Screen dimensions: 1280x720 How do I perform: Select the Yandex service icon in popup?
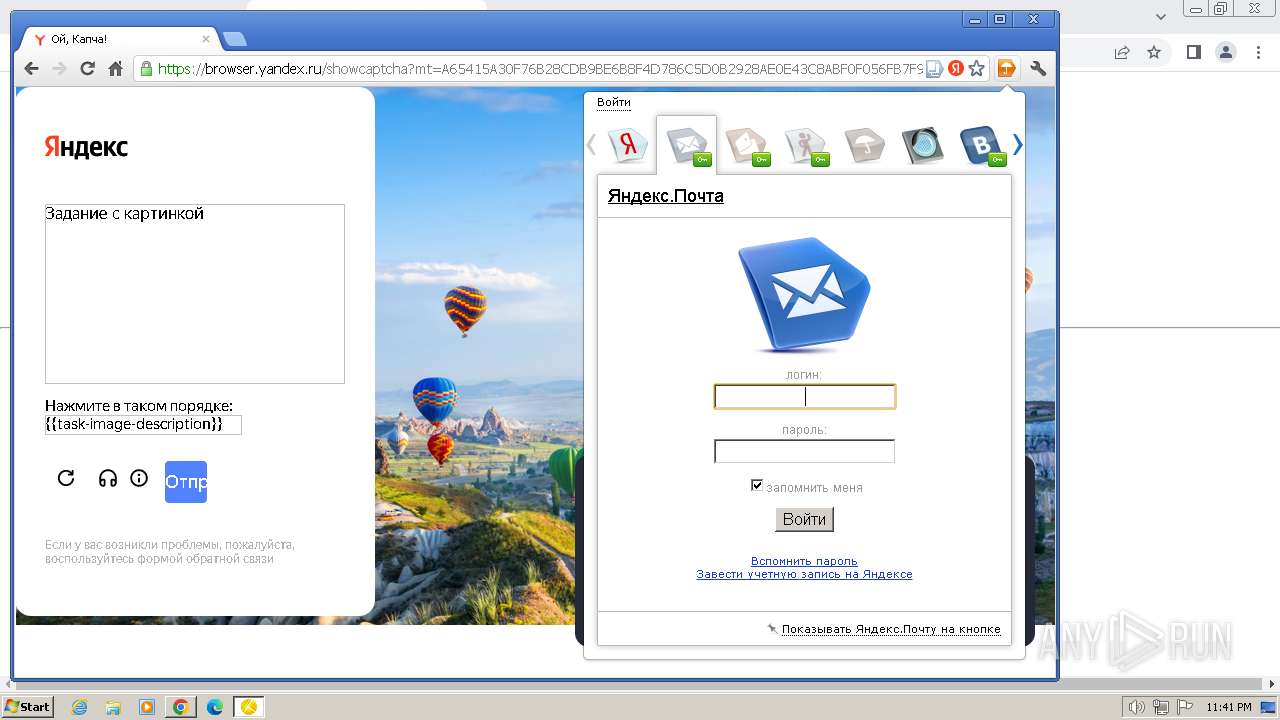pyautogui.click(x=629, y=145)
